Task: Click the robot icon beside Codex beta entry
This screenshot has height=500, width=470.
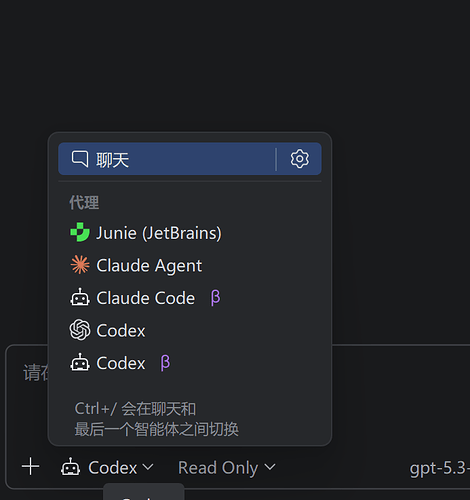Action: 80,363
